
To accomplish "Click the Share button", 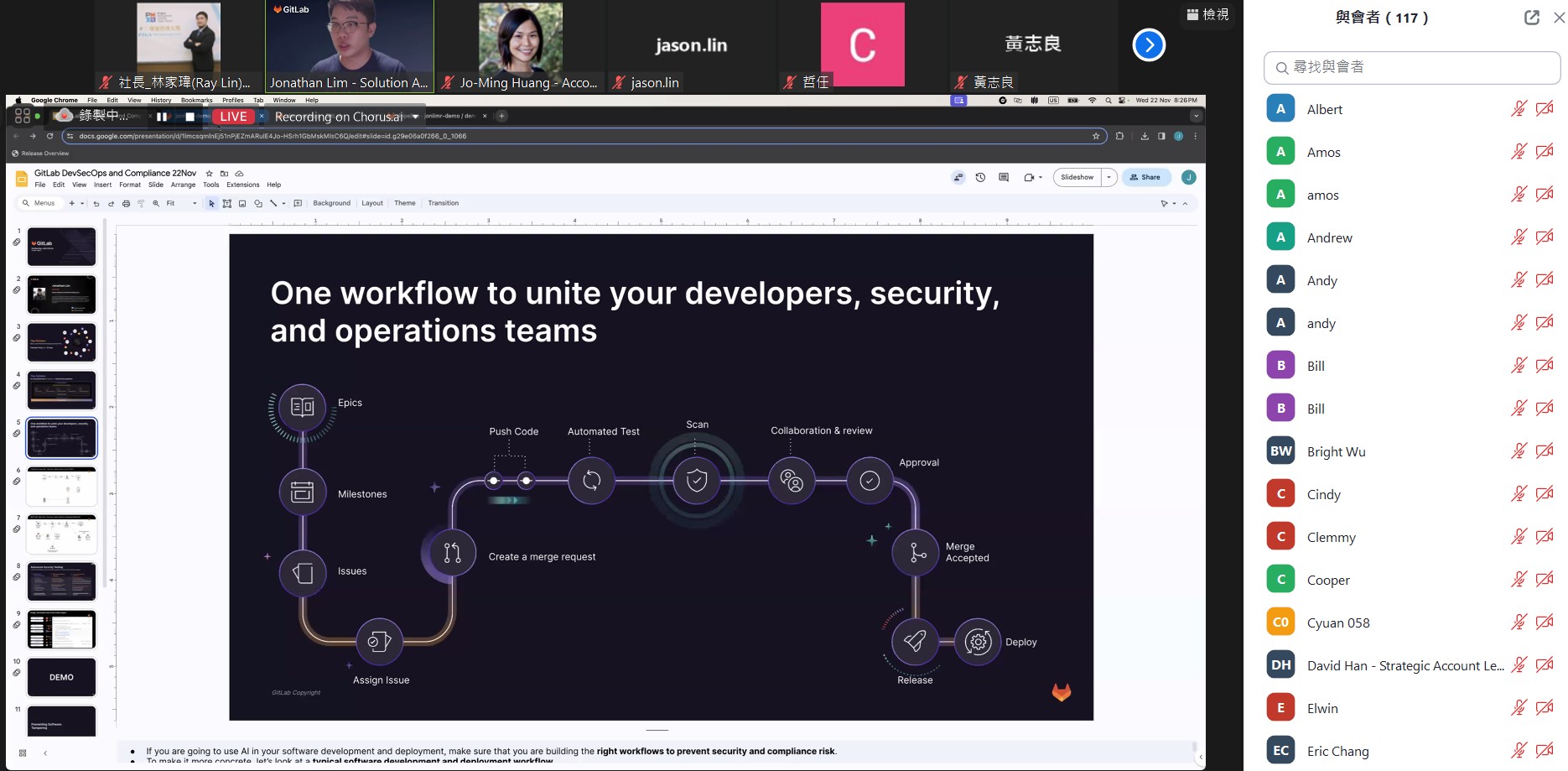I will coord(1145,177).
